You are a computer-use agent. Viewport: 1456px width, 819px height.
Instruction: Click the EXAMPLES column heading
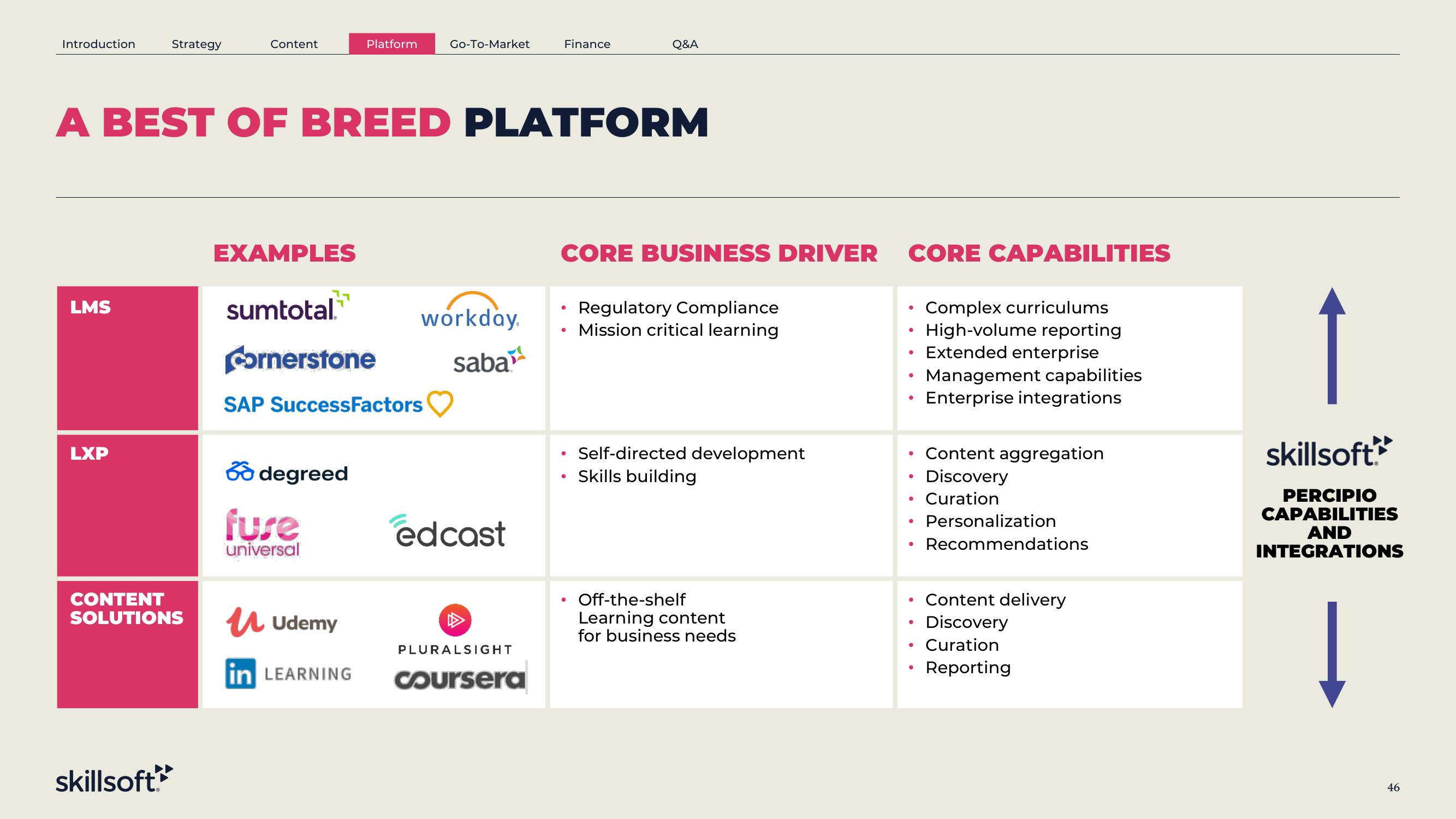[284, 253]
